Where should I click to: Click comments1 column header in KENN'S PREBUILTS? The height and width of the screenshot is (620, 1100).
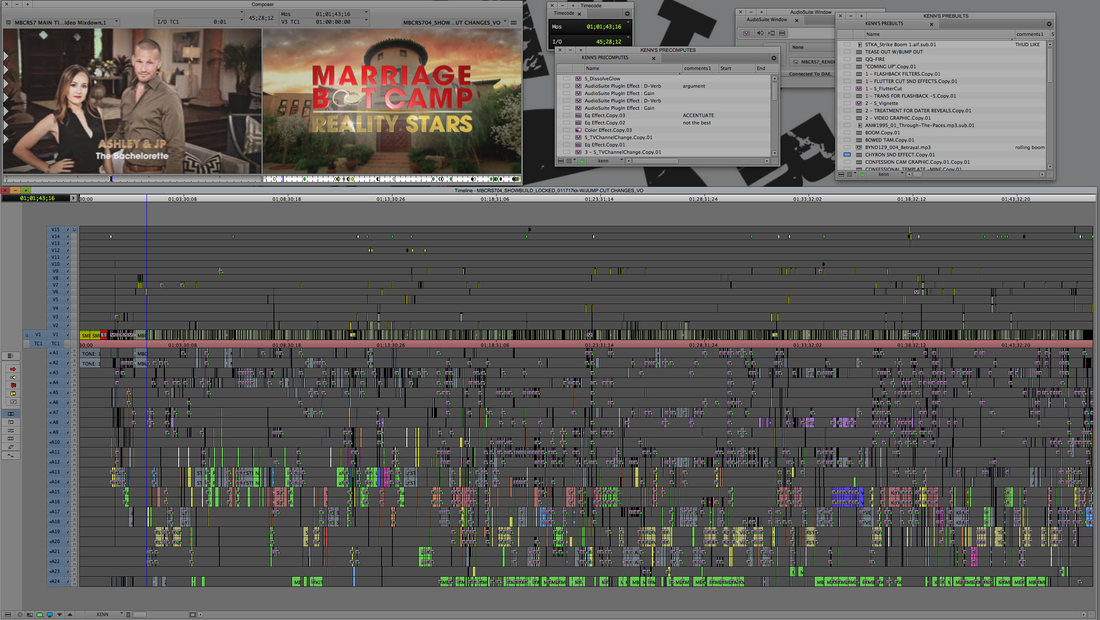[x=1030, y=34]
